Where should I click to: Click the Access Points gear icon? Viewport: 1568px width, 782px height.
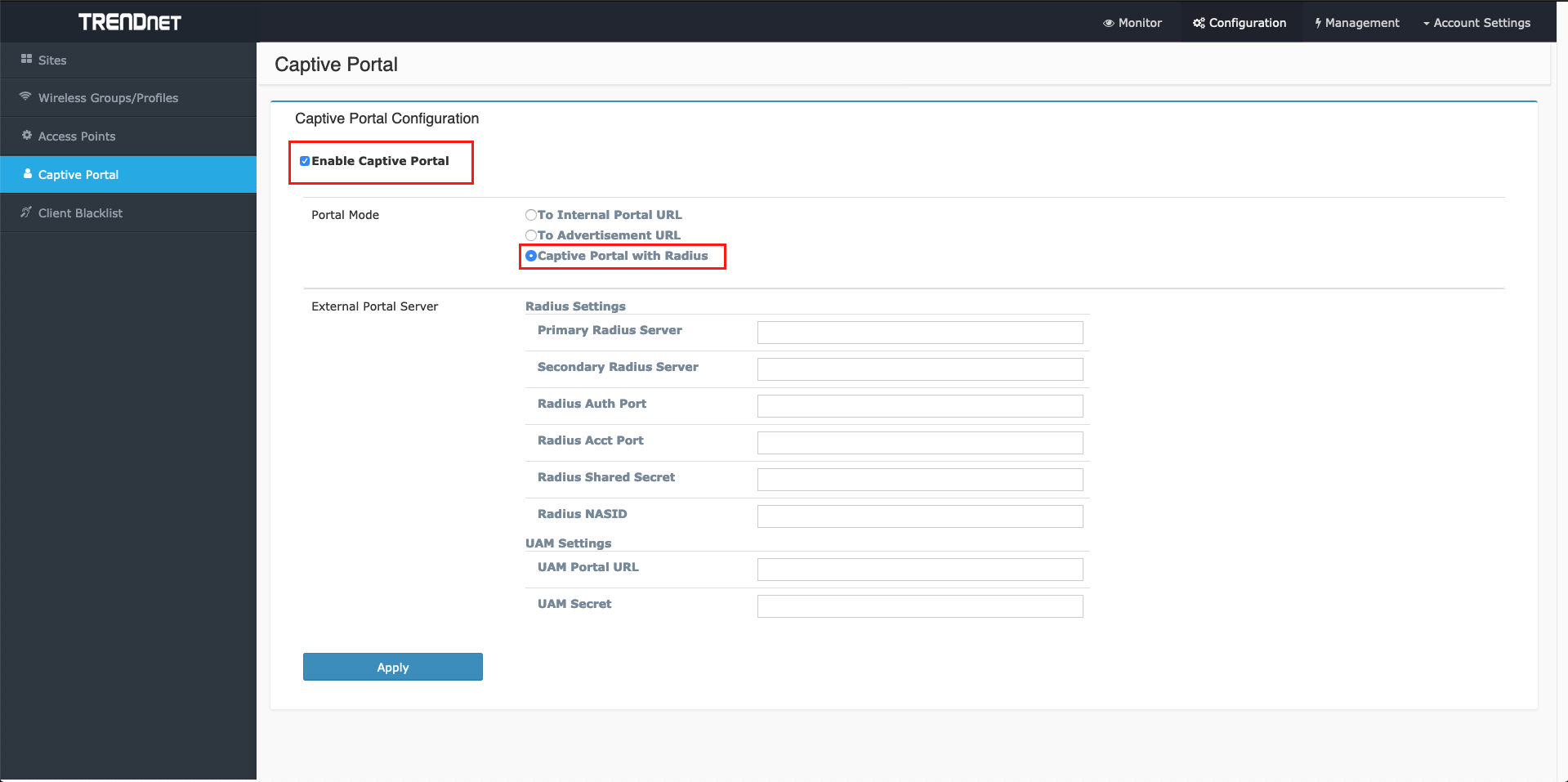(x=26, y=136)
